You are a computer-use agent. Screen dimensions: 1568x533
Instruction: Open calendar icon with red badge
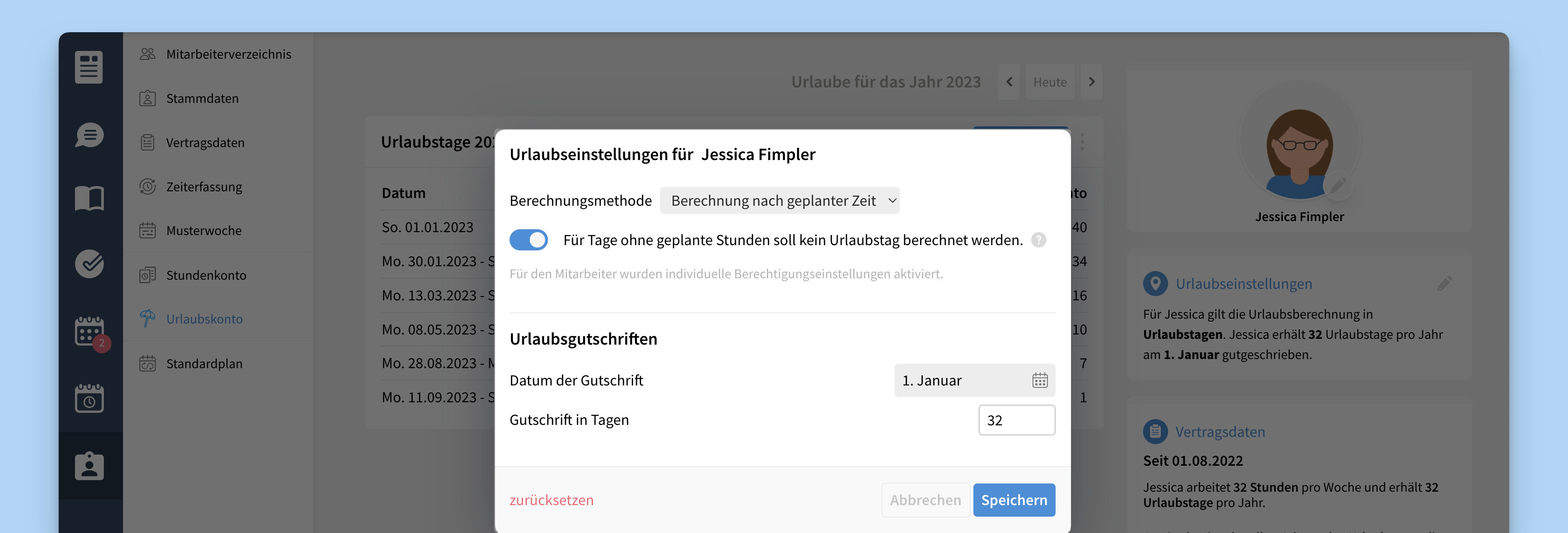pos(89,332)
